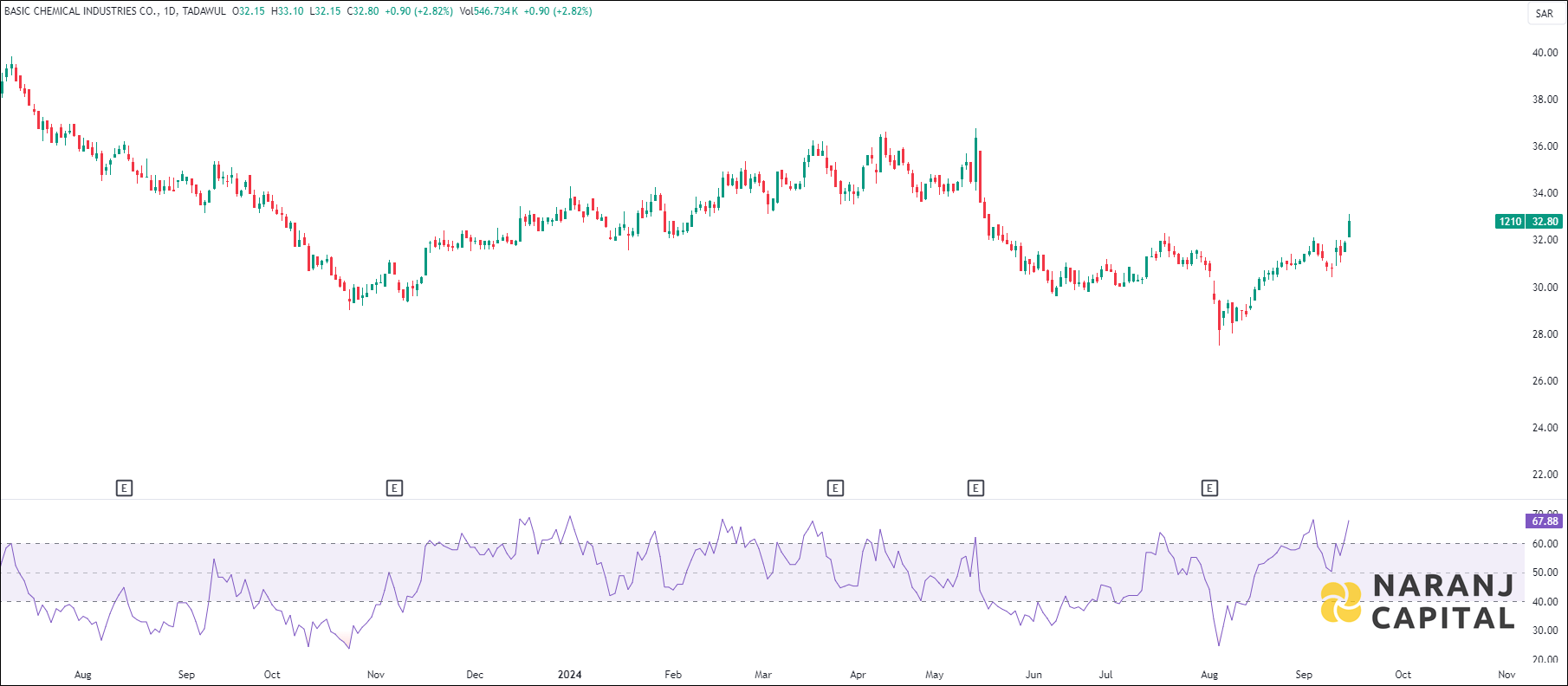Click the 40.00 price axis label
The width and height of the screenshot is (1568, 686).
[x=1545, y=53]
